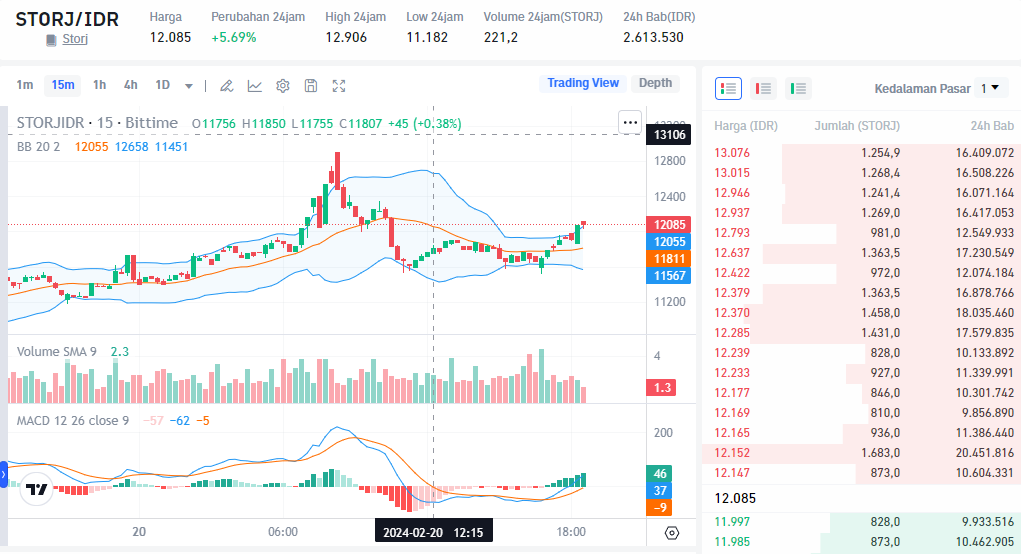Show buy orders only view icon
1021x554 pixels.
tap(798, 89)
